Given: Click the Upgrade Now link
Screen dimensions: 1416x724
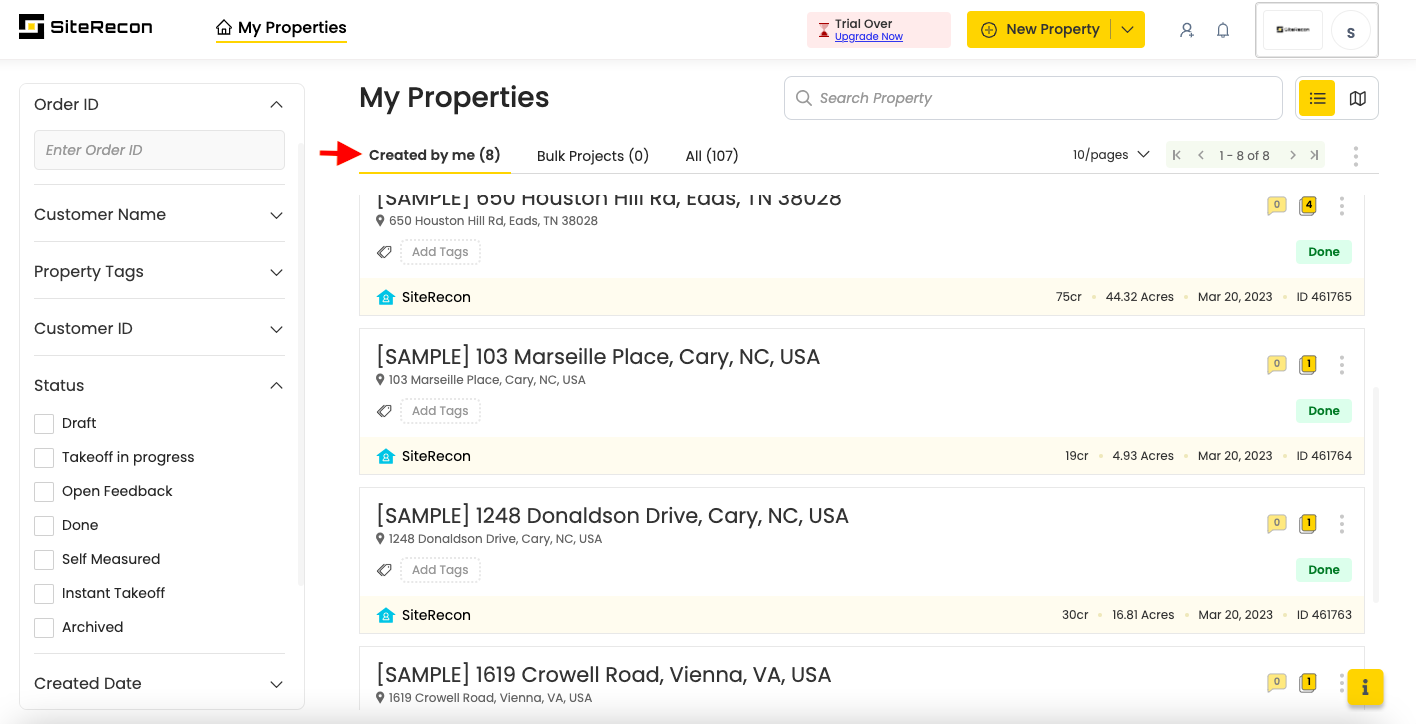Looking at the screenshot, I should click(868, 37).
